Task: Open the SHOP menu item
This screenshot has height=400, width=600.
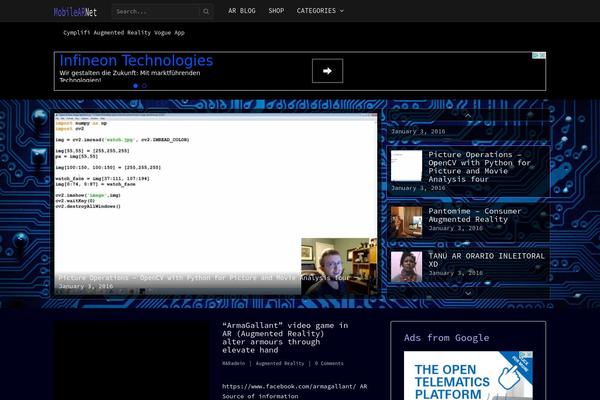Action: 276,11
